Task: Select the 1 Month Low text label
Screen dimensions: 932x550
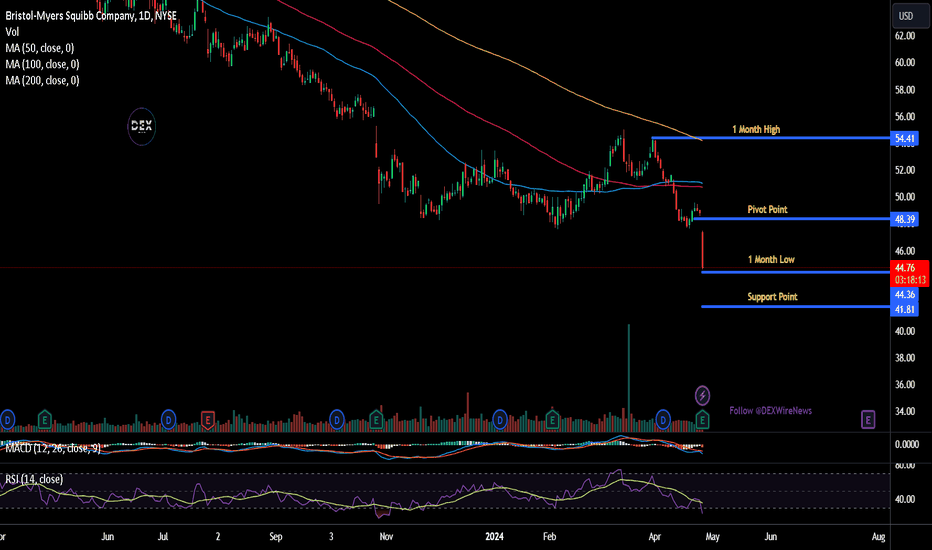Action: pyautogui.click(x=771, y=259)
